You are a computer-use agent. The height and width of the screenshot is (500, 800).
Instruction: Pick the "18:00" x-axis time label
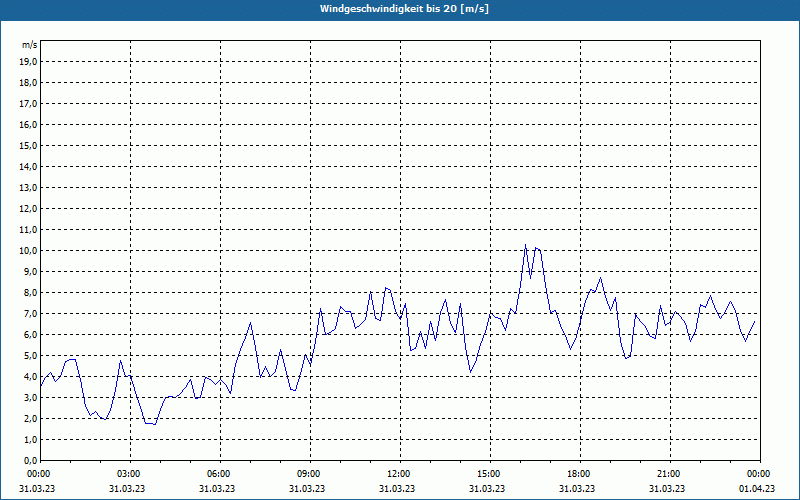(580, 474)
